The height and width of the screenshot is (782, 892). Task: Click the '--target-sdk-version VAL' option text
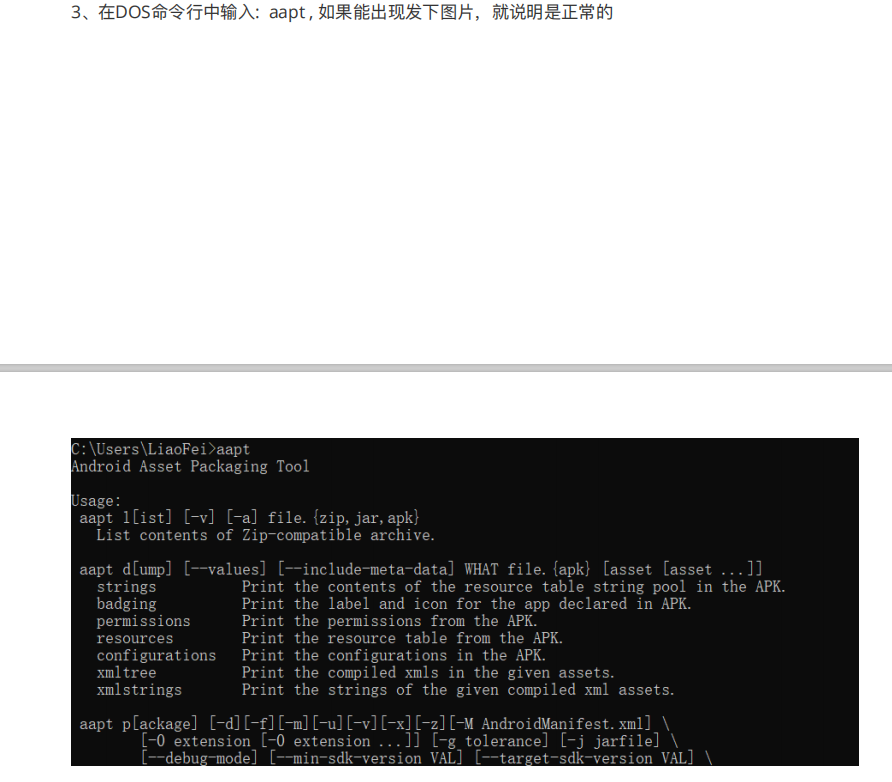pyautogui.click(x=584, y=758)
